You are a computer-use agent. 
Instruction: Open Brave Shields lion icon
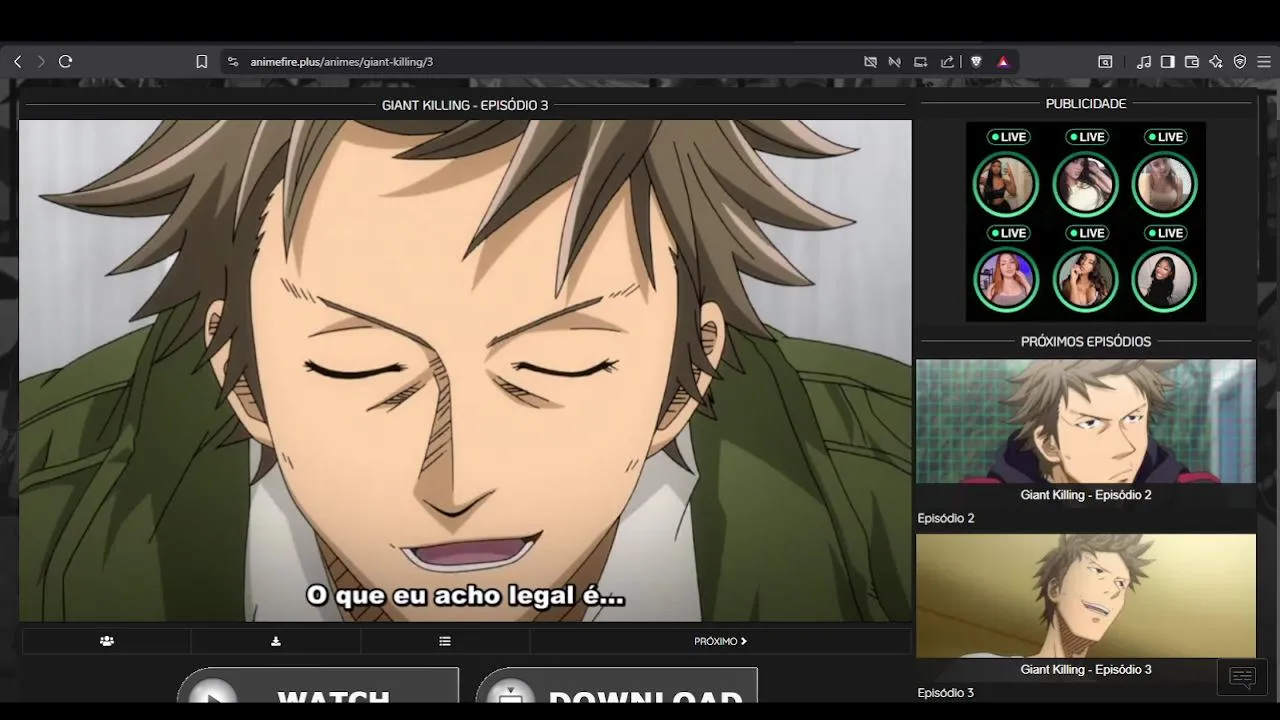coord(976,62)
